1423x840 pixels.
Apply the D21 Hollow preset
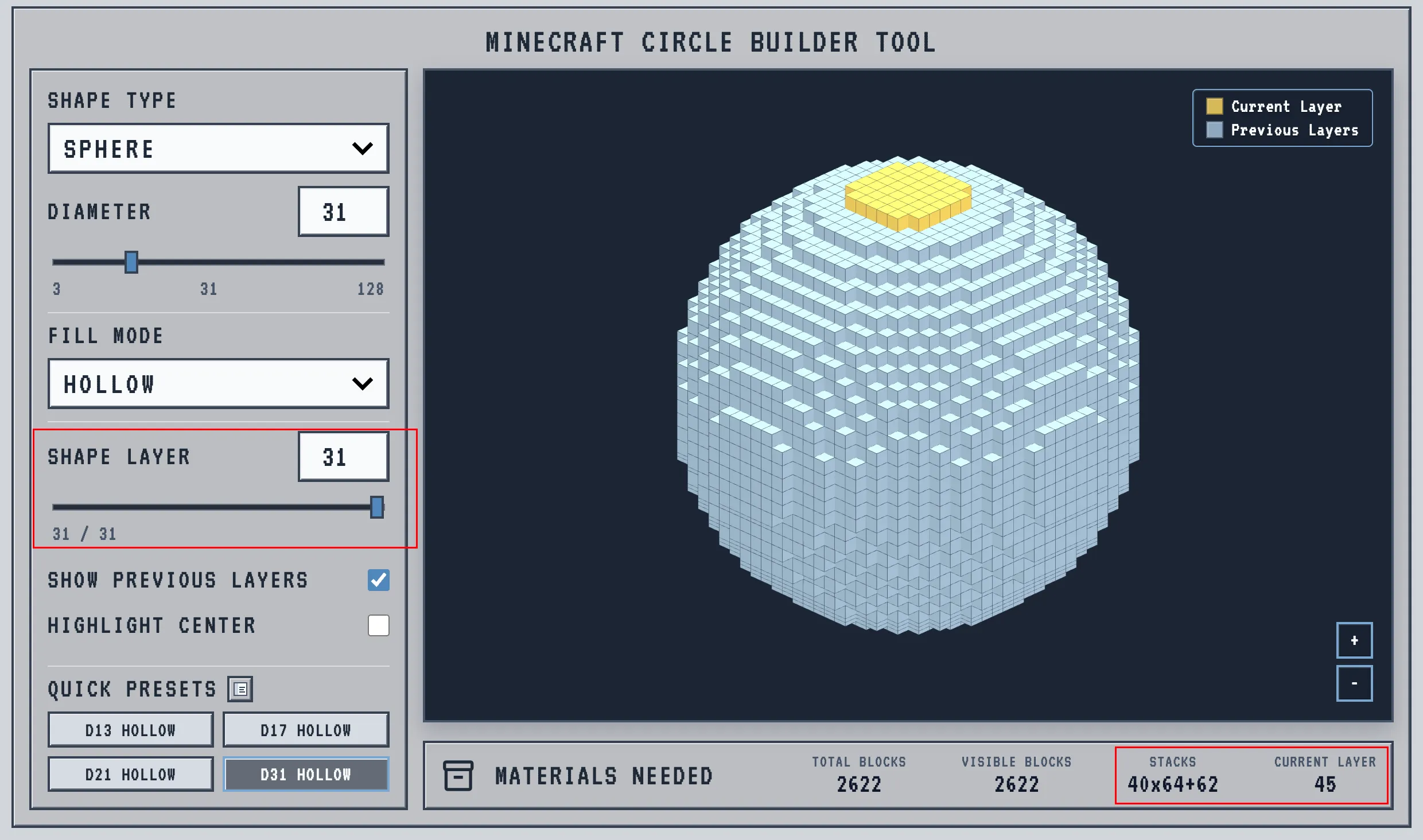131,774
